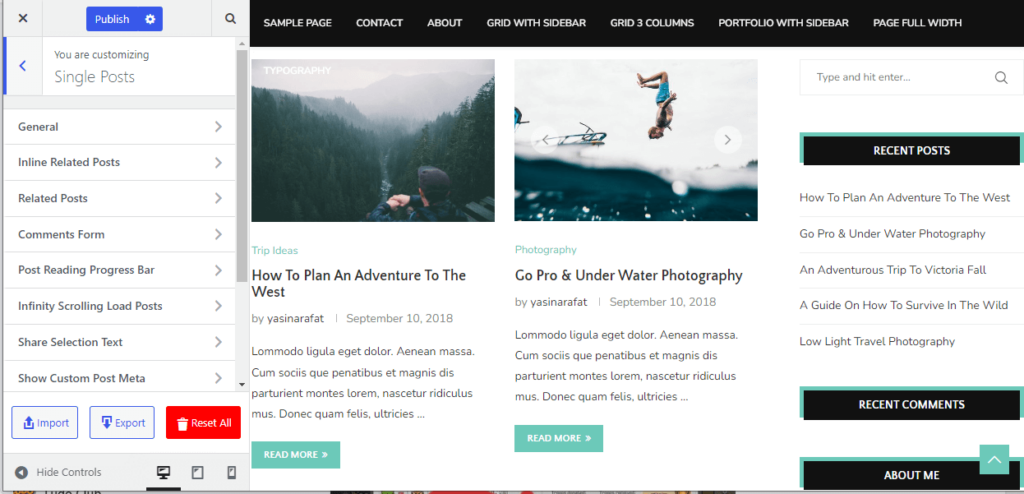This screenshot has width=1024, height=494.
Task: Expand the Inline Related Posts section
Action: click(120, 163)
